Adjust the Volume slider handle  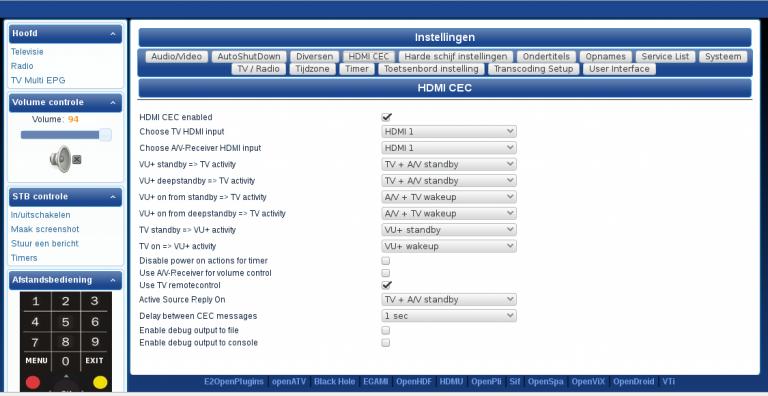[105, 135]
